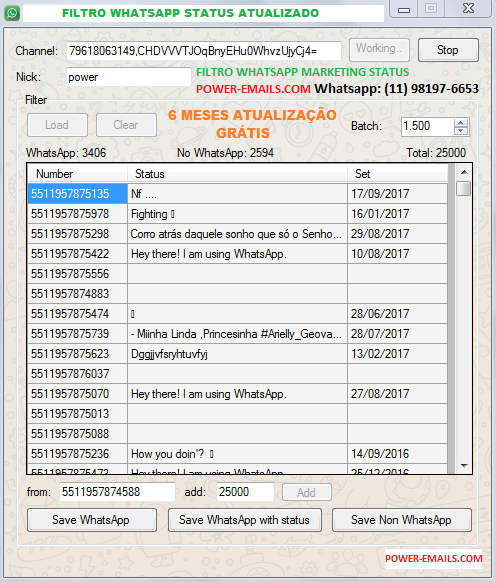
Task: Click date cell 13/02/2017
Action: [397, 354]
